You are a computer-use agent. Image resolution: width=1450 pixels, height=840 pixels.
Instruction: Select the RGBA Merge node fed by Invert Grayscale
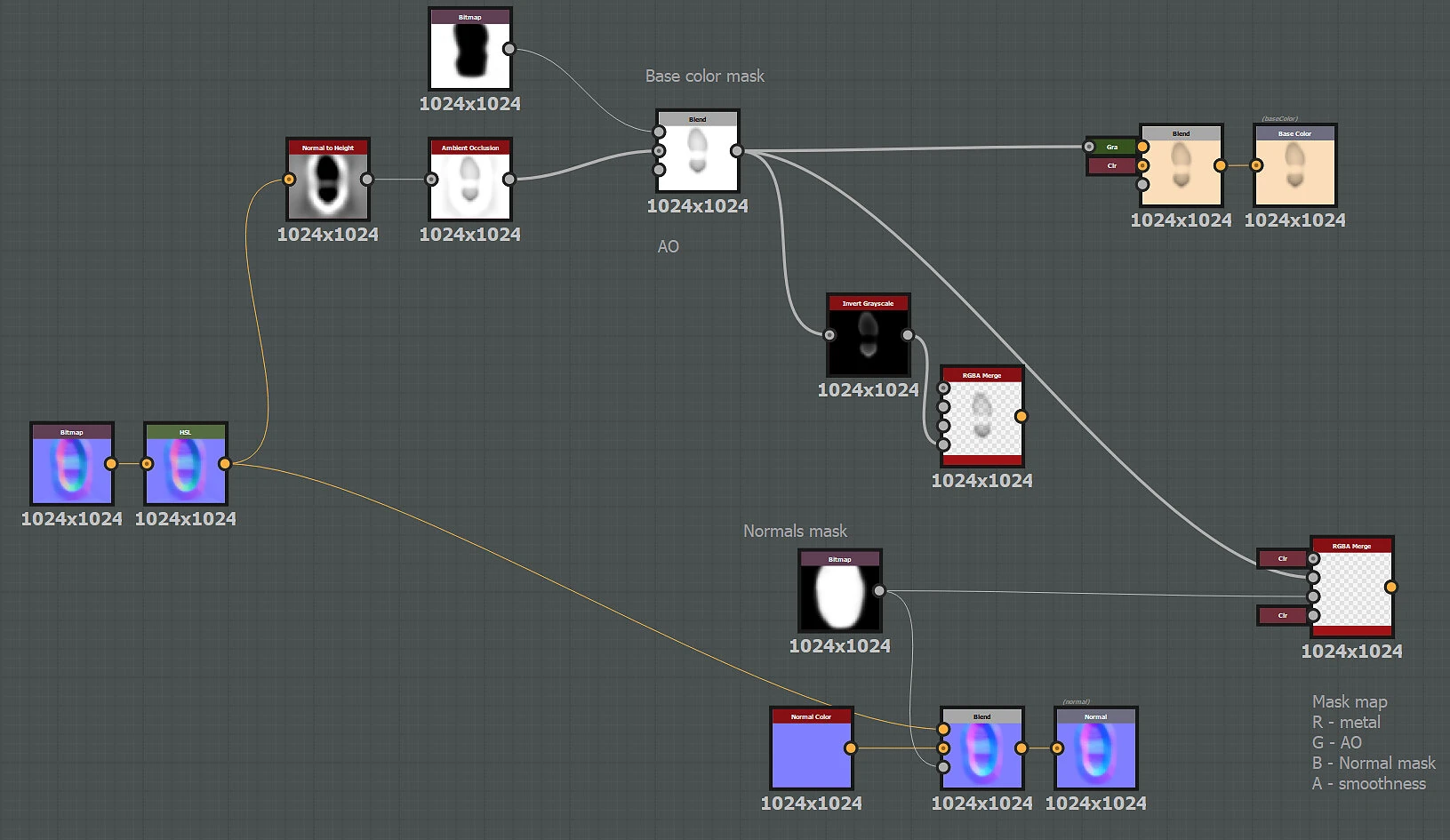[x=982, y=416]
